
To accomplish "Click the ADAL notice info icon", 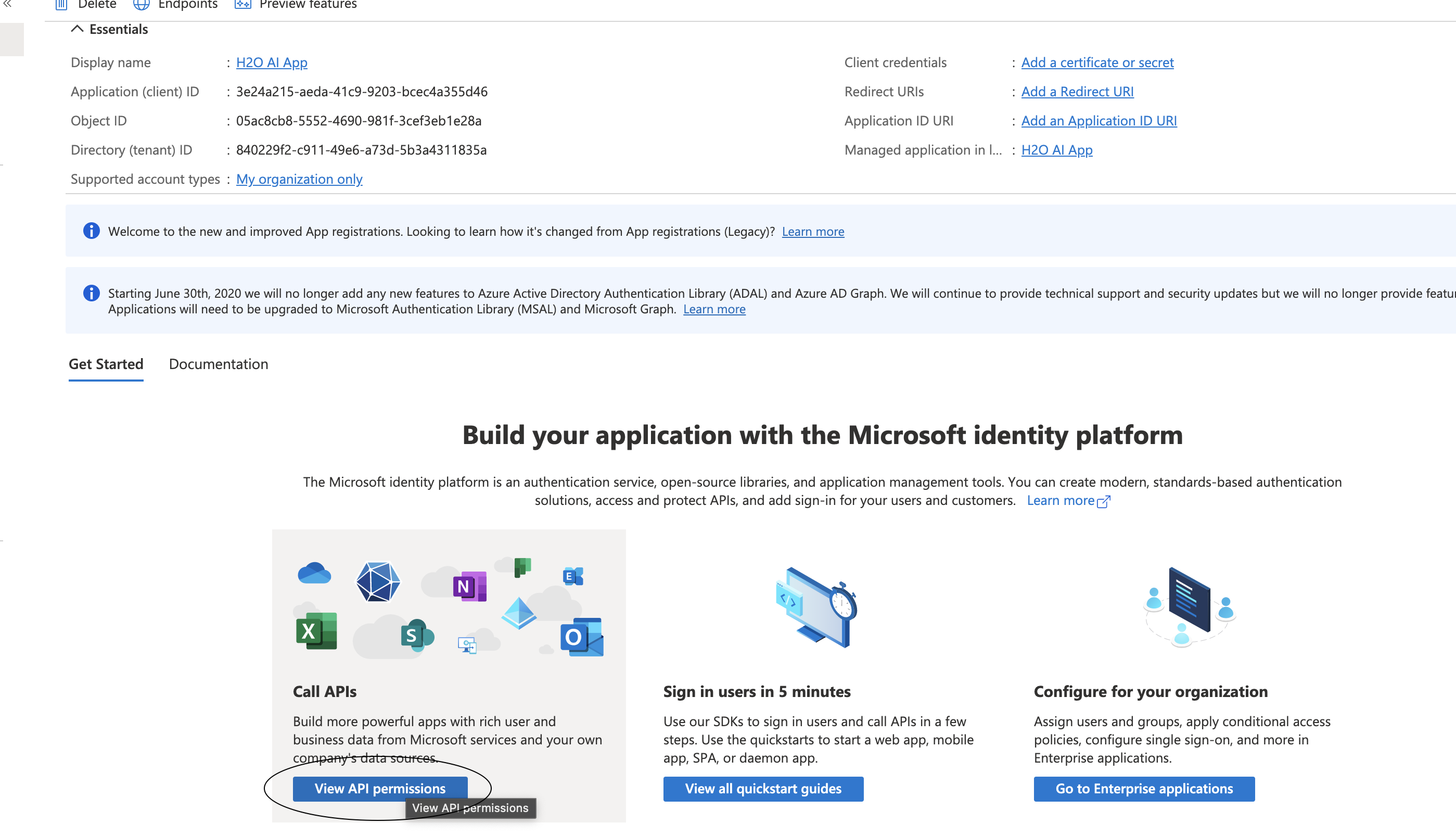I will pos(91,294).
